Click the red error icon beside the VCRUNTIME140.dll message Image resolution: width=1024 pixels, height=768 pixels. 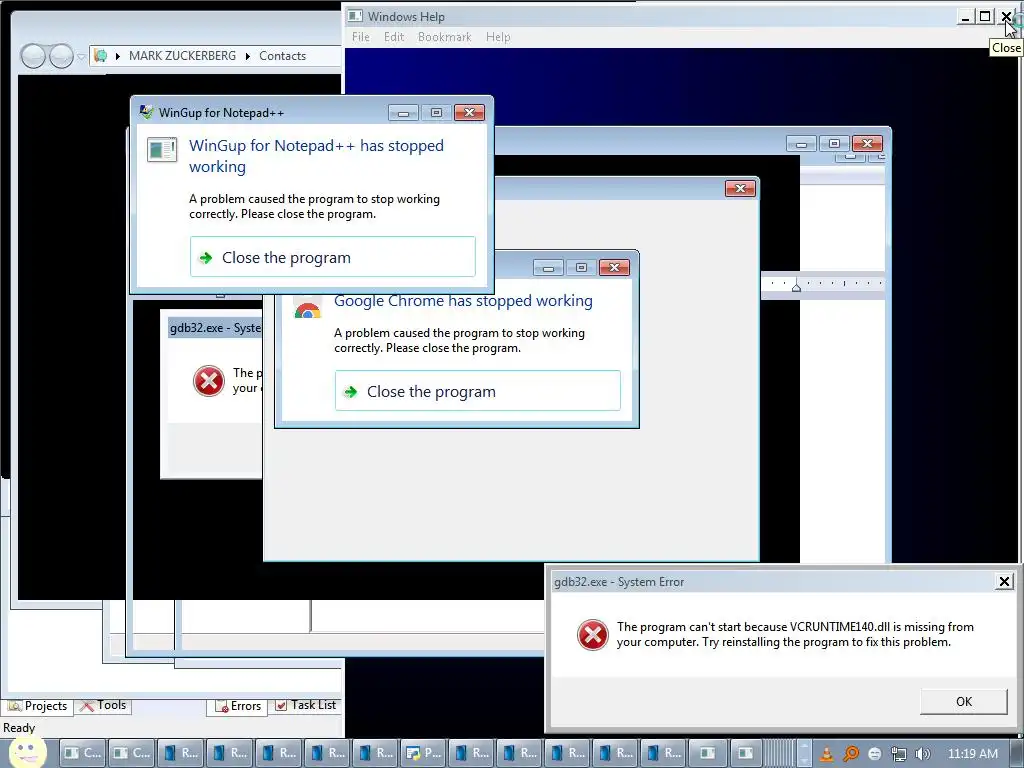point(593,635)
